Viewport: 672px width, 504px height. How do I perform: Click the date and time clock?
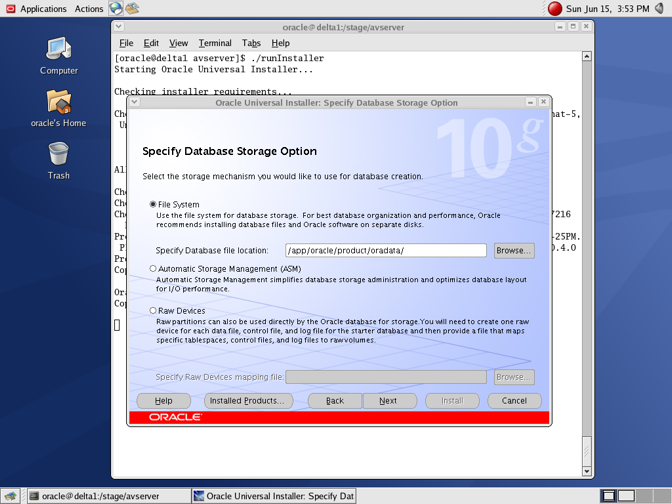click(607, 9)
